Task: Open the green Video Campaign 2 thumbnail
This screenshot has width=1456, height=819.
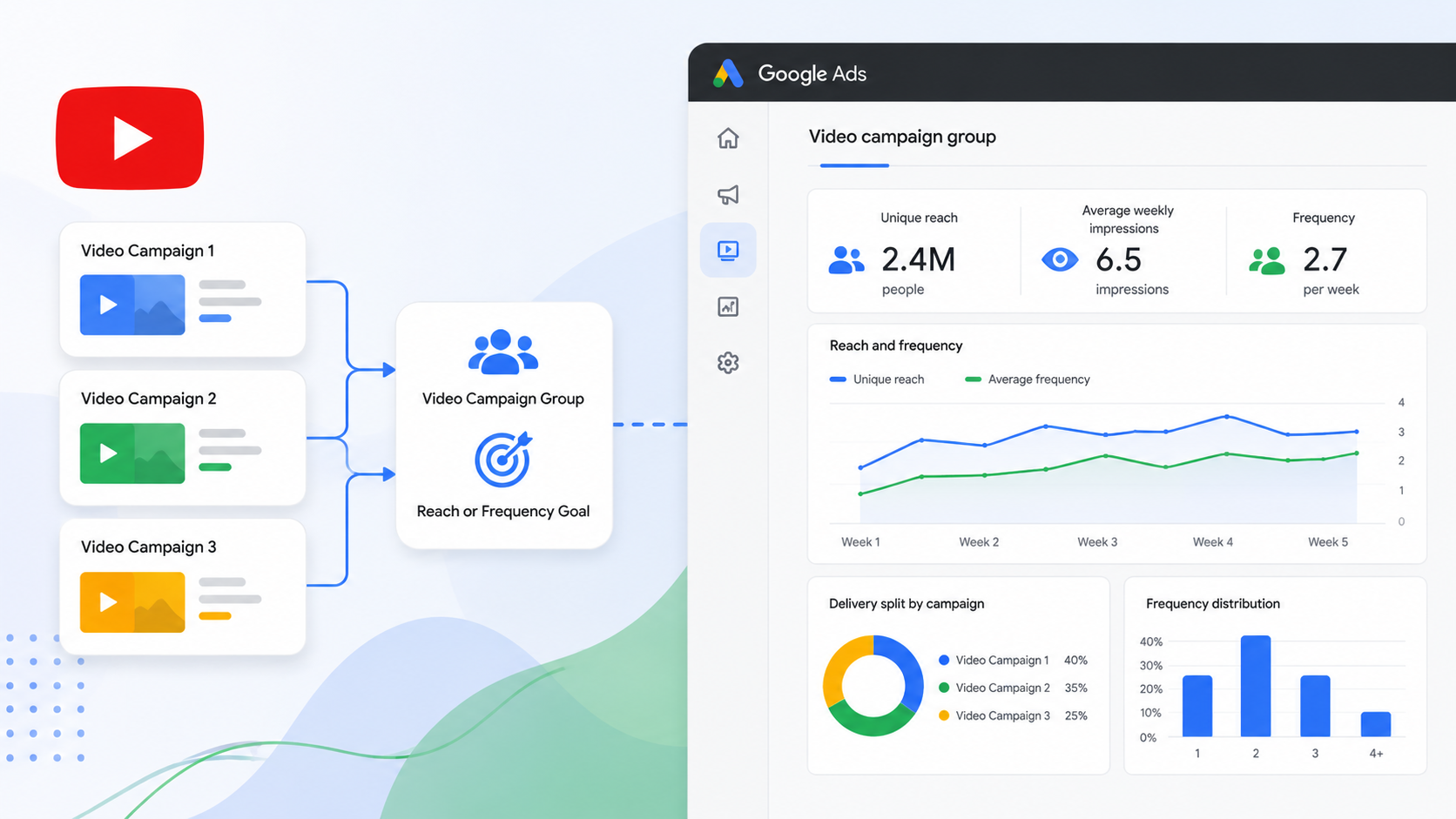Action: point(132,453)
